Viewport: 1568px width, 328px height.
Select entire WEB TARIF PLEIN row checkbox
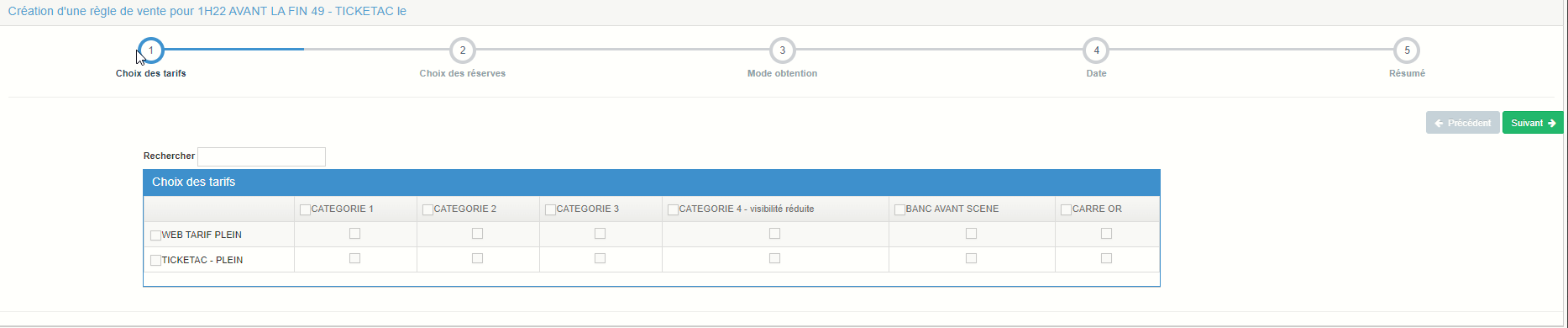[156, 235]
